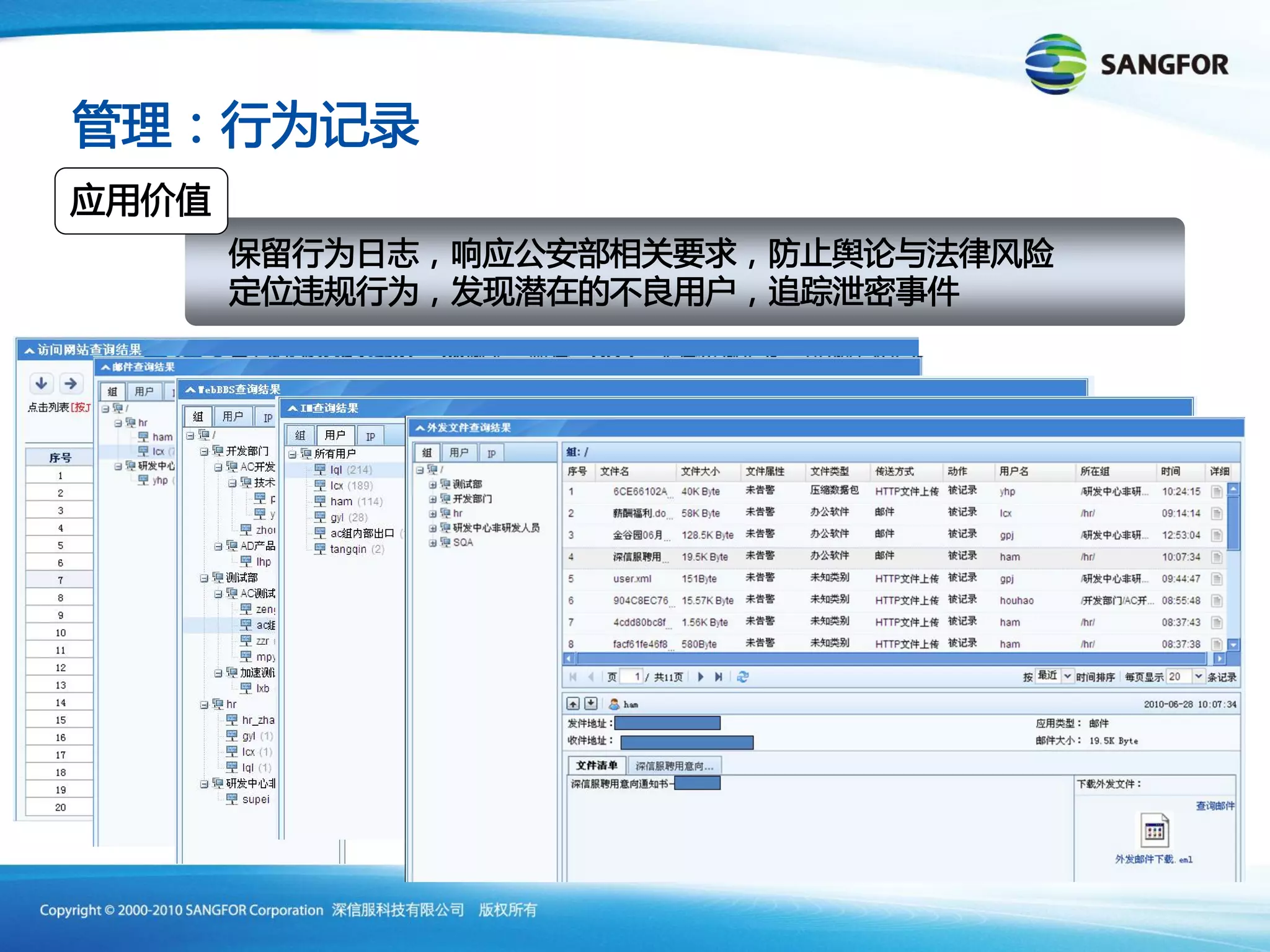This screenshot has width=1270, height=952.
Task: Collapse the 所有用户 tree node
Action: 292,454
